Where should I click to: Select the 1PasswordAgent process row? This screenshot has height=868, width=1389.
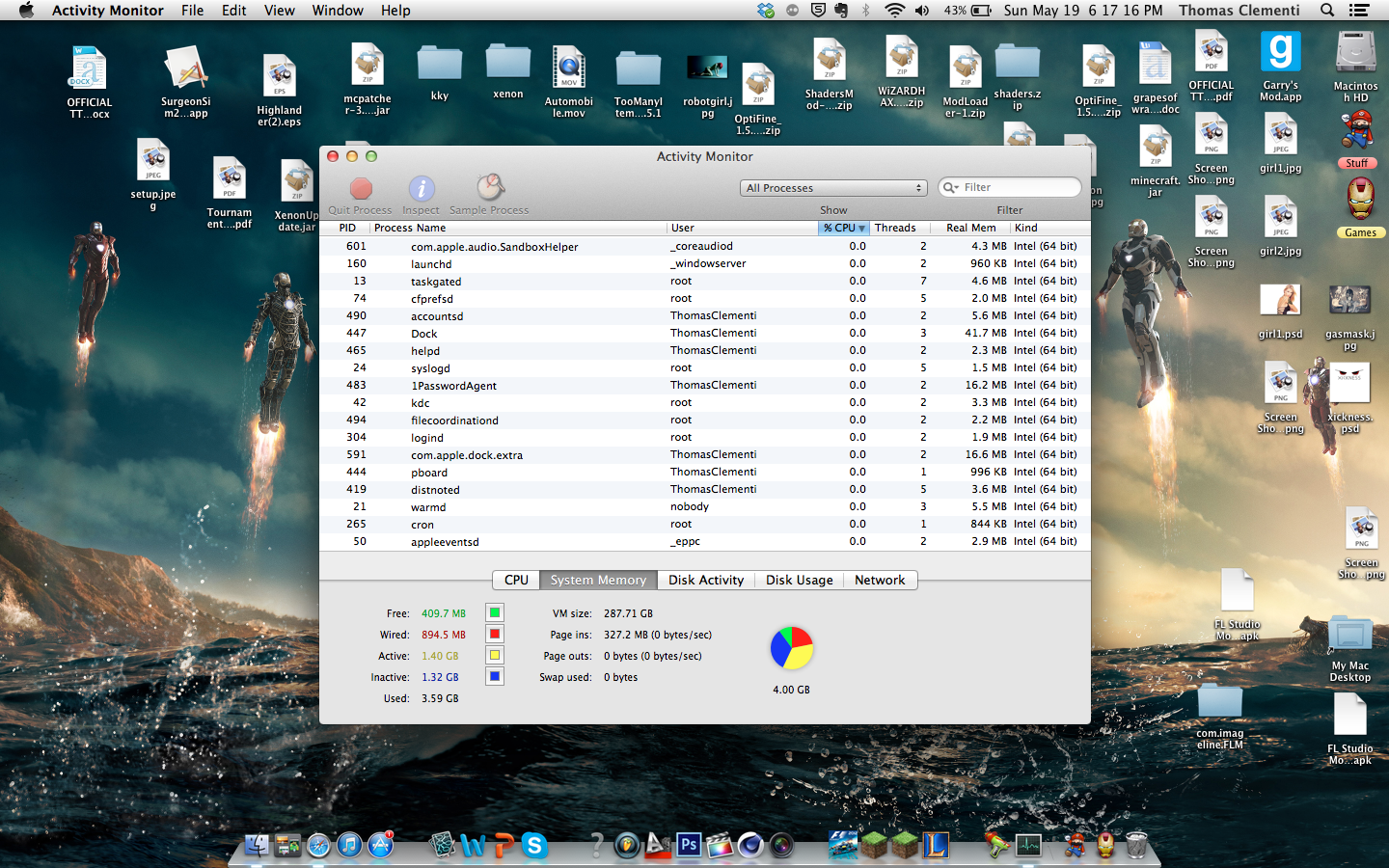(x=705, y=385)
